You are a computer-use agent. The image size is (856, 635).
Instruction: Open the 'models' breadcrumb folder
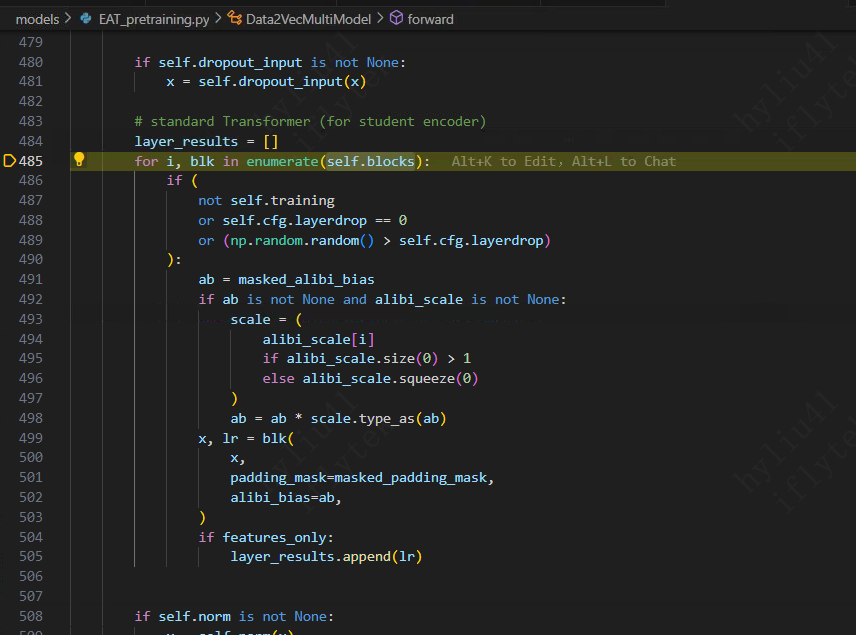pyautogui.click(x=37, y=19)
